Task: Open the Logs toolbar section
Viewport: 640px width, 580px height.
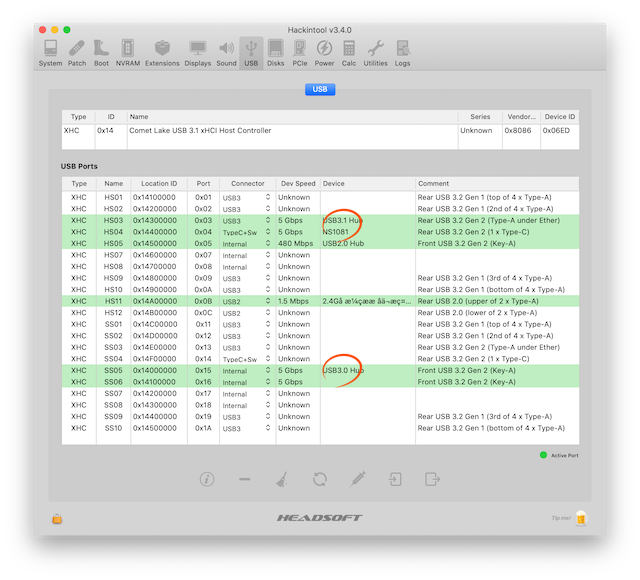Action: [402, 53]
